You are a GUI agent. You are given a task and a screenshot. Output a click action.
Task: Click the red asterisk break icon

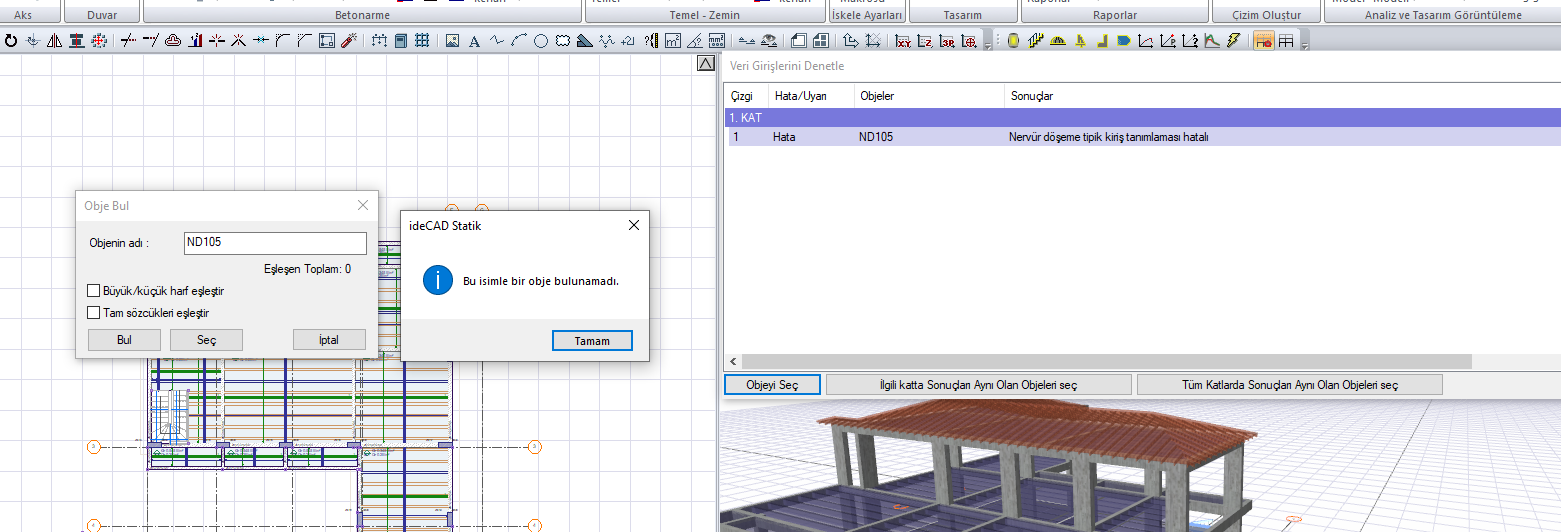(x=216, y=41)
